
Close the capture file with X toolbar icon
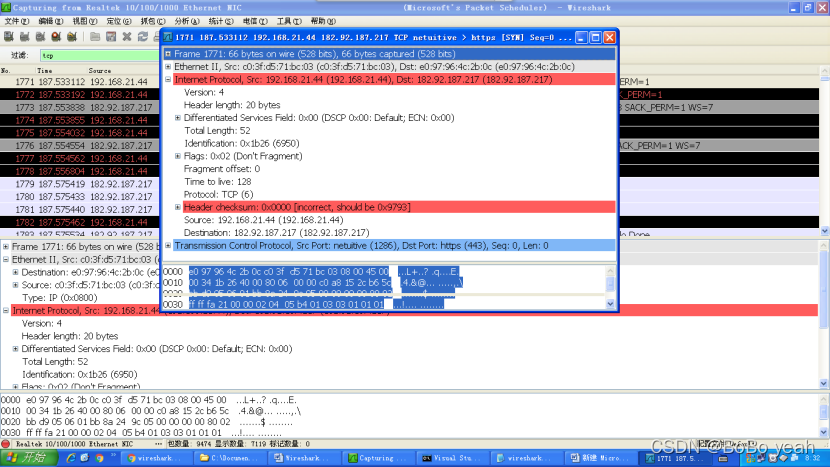point(127,37)
